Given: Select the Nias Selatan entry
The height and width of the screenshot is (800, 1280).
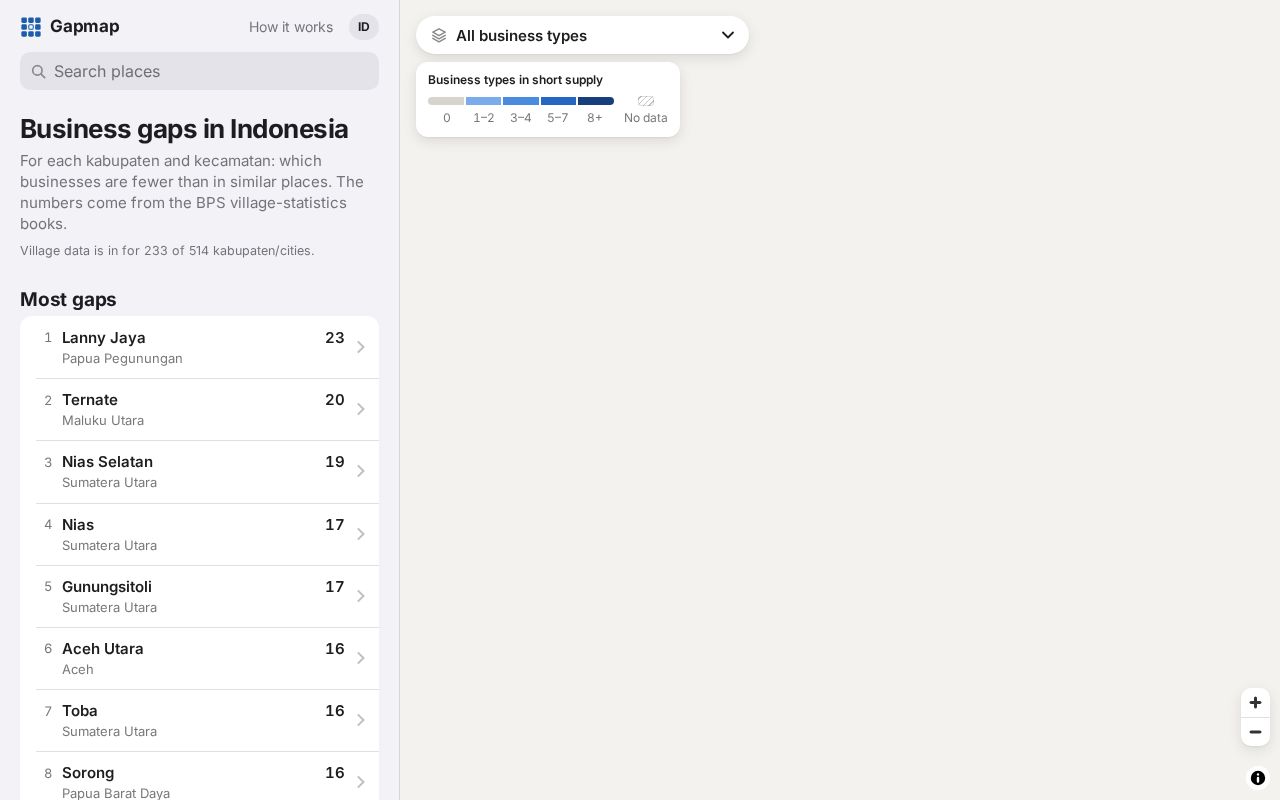Looking at the screenshot, I should click(x=199, y=471).
